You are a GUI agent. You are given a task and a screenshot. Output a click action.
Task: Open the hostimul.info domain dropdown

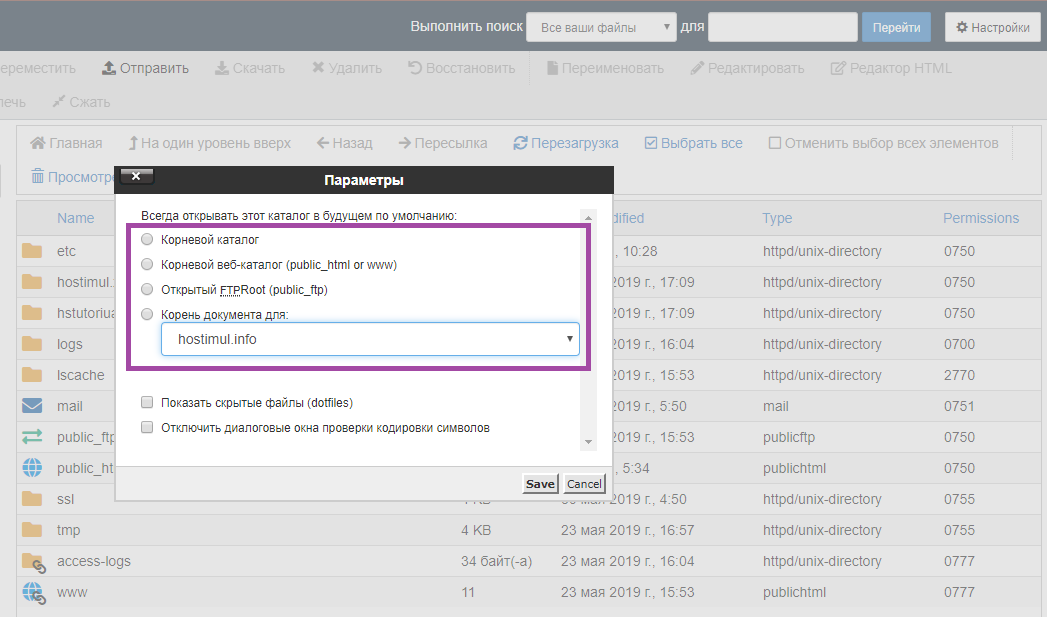click(370, 340)
